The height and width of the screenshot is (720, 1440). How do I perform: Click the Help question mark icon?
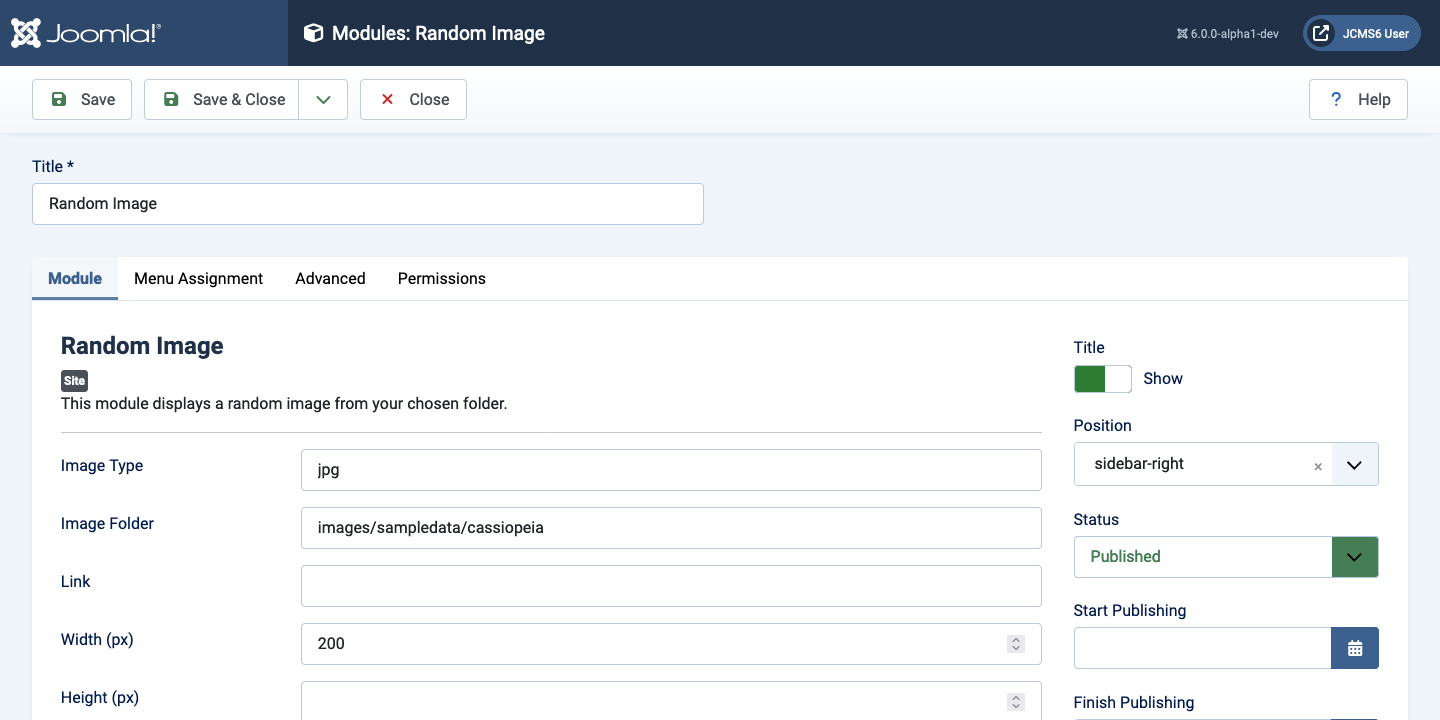click(x=1335, y=99)
